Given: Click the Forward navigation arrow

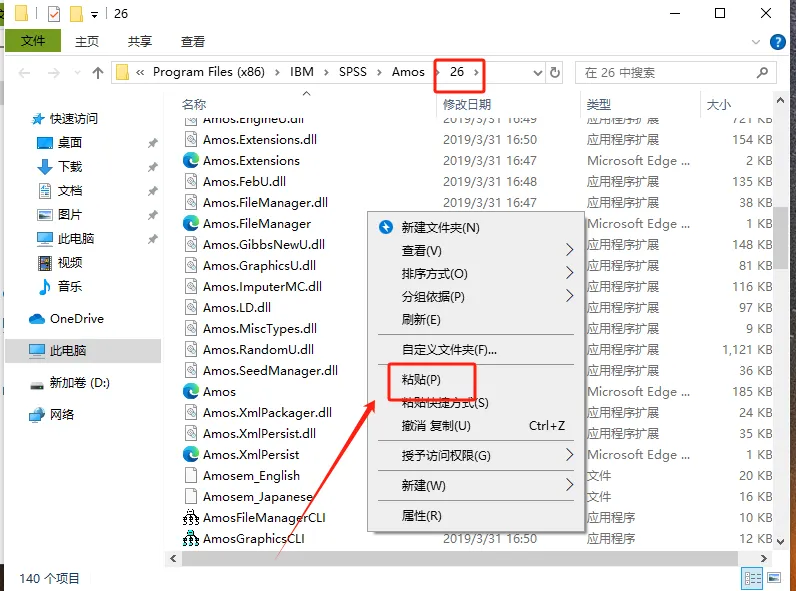Looking at the screenshot, I should point(53,73).
